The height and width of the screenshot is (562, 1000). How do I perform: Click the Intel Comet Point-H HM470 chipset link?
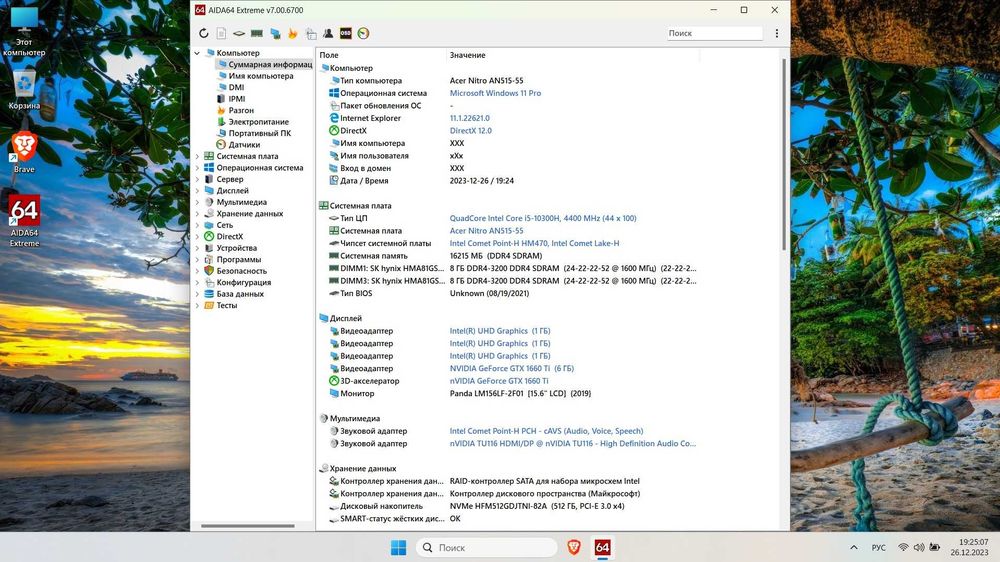click(534, 243)
